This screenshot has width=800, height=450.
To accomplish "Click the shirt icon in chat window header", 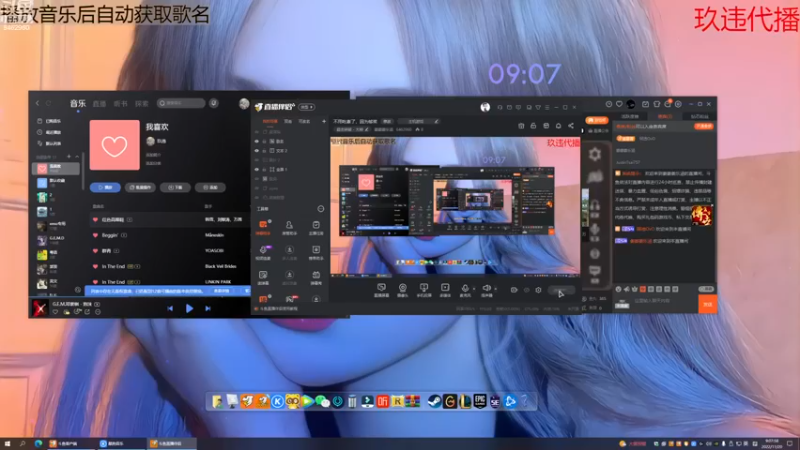I will point(657,104).
